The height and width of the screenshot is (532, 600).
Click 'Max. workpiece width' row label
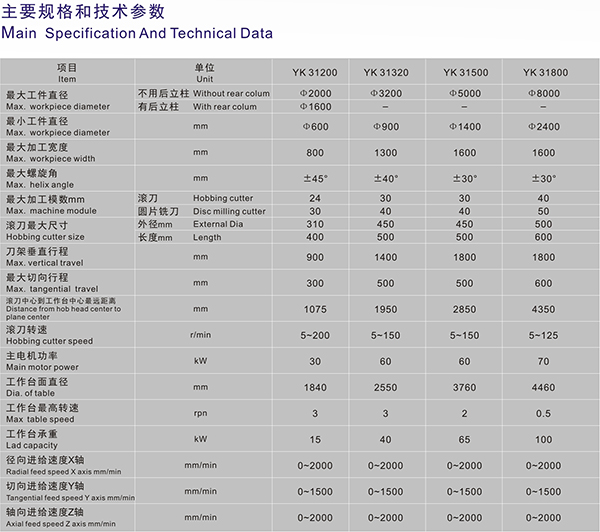tap(51, 158)
